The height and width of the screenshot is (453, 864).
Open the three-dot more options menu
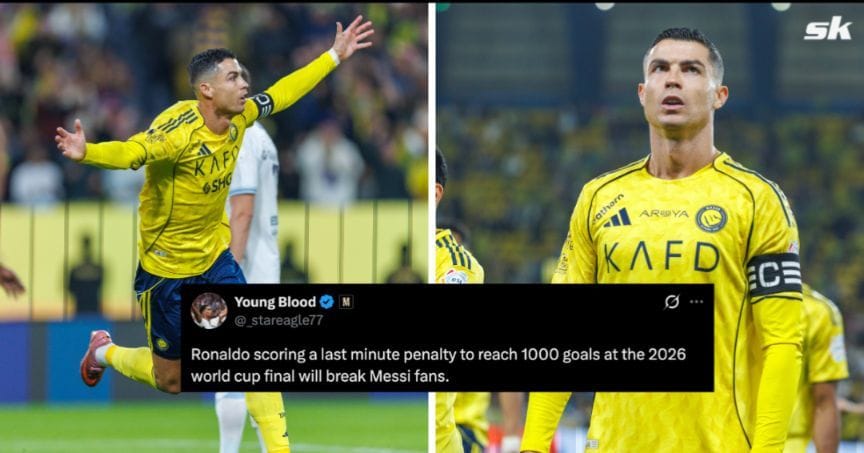pyautogui.click(x=696, y=301)
